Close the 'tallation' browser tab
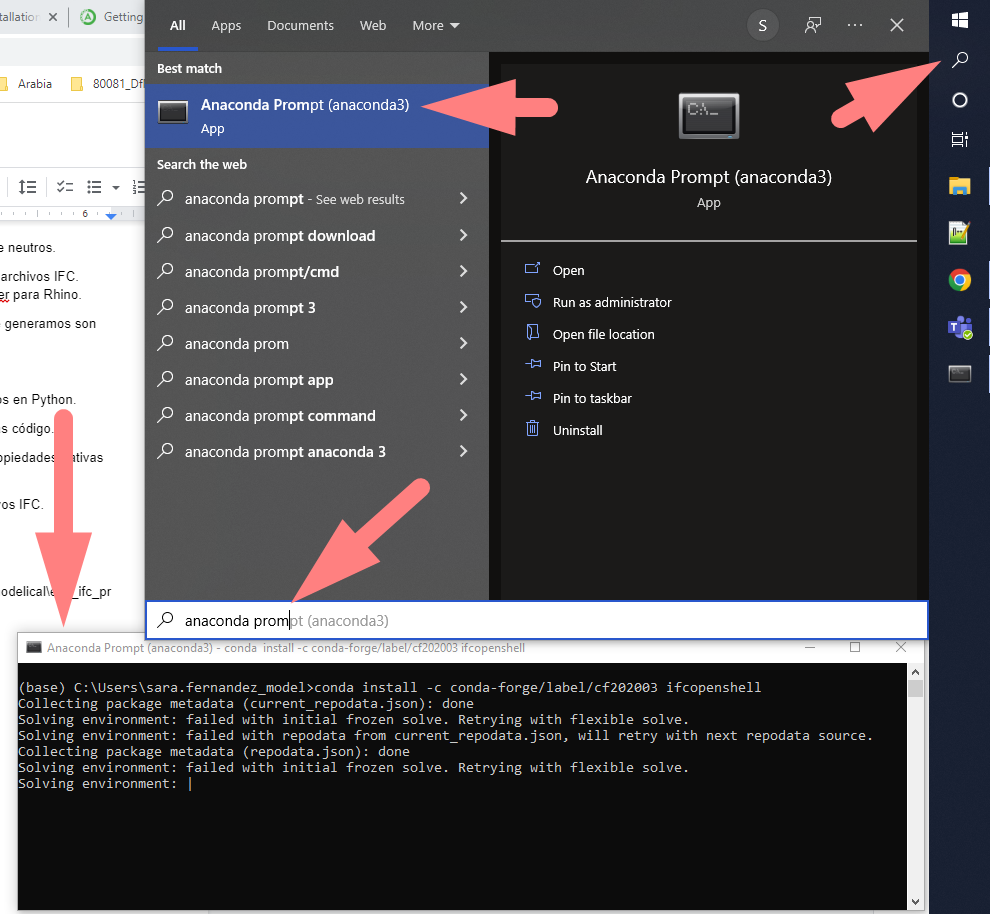 pyautogui.click(x=53, y=17)
